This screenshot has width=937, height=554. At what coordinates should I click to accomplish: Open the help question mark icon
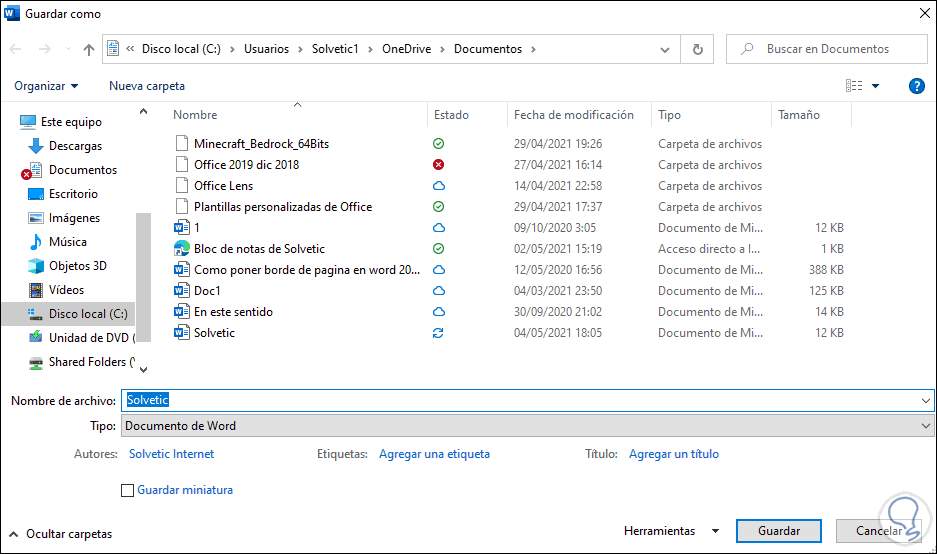917,86
